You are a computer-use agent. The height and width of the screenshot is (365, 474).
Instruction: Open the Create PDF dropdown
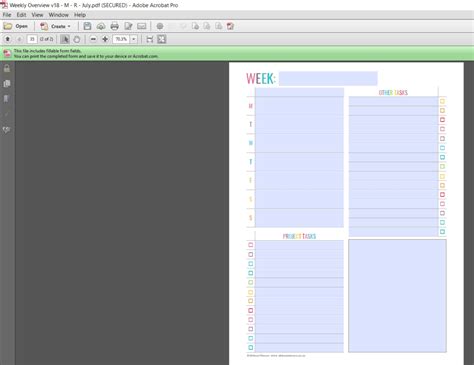coord(55,26)
